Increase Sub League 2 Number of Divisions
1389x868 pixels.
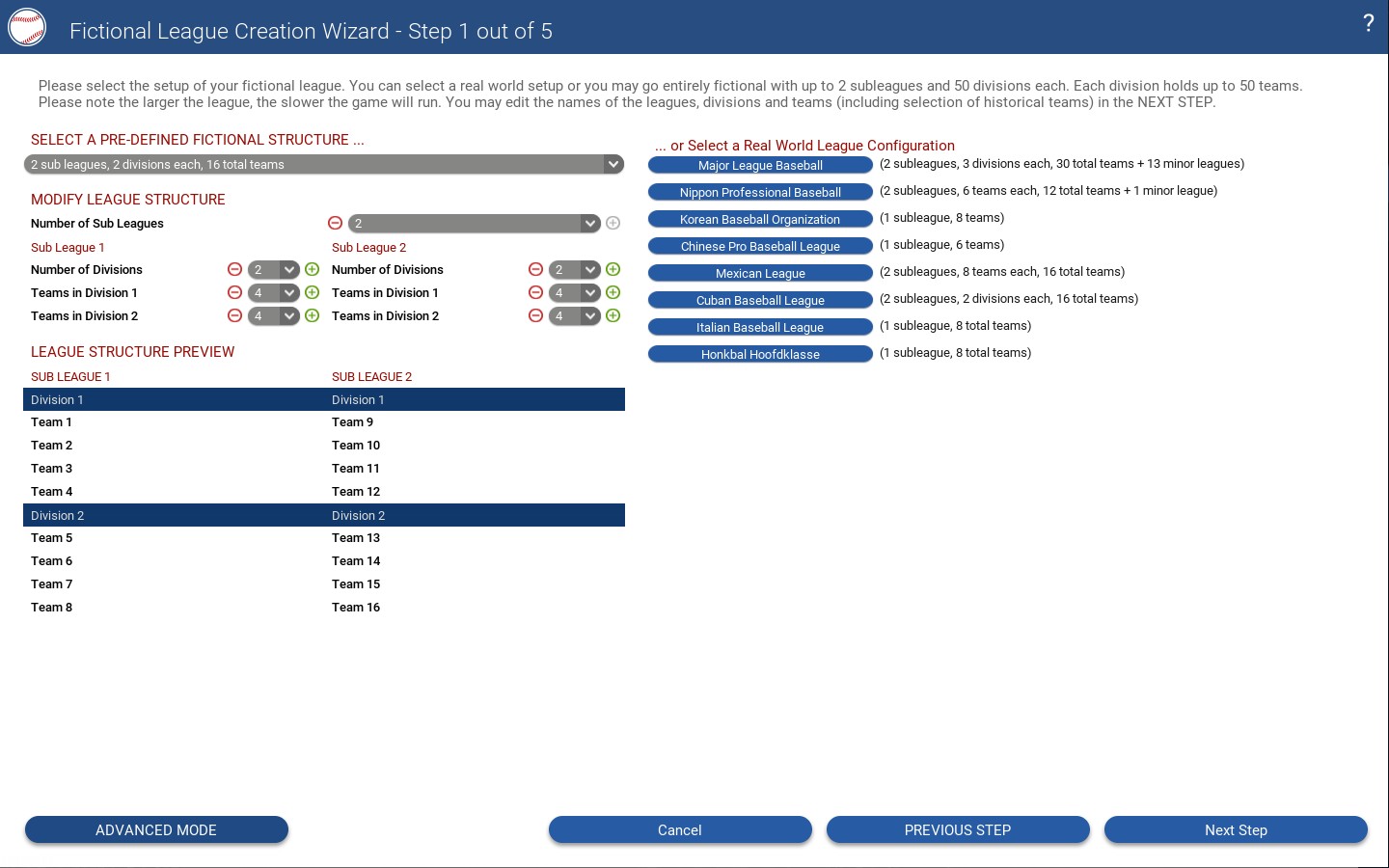click(x=613, y=269)
